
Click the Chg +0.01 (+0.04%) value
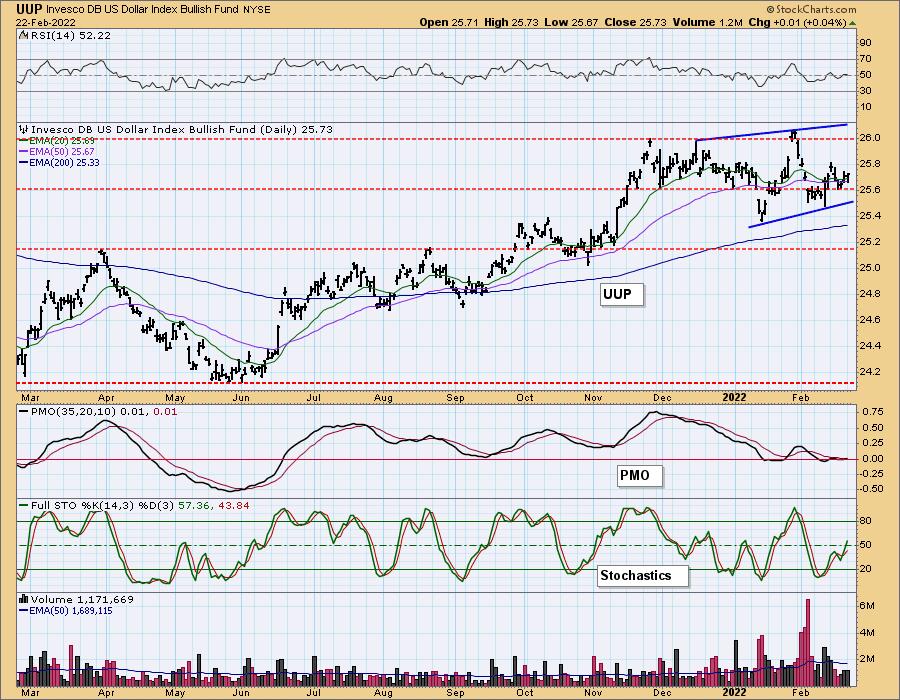coord(797,22)
